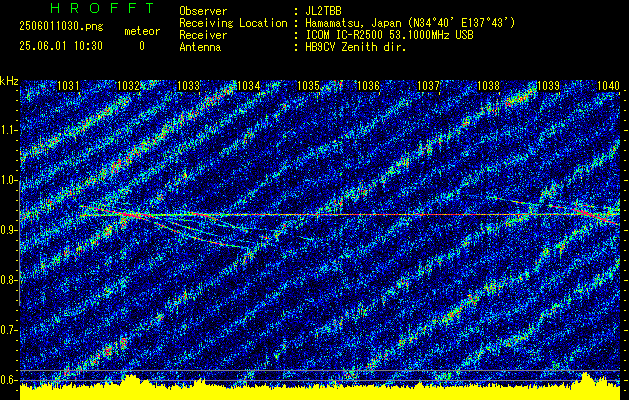629x400 pixels.
Task: Click the 1.1 kHz frequency label
Action: pyautogui.click(x=8, y=130)
